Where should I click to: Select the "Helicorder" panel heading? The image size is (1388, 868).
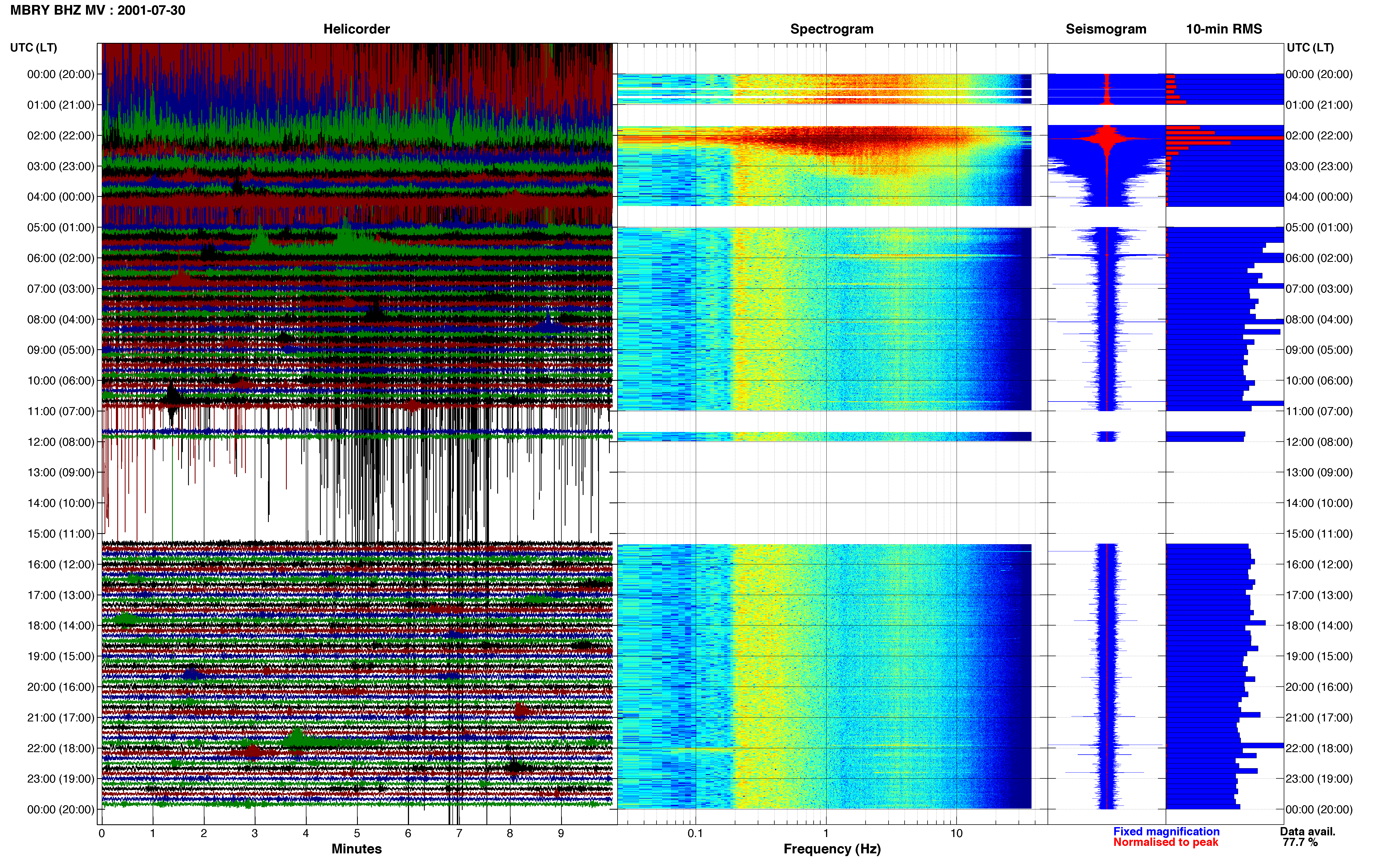coord(356,29)
